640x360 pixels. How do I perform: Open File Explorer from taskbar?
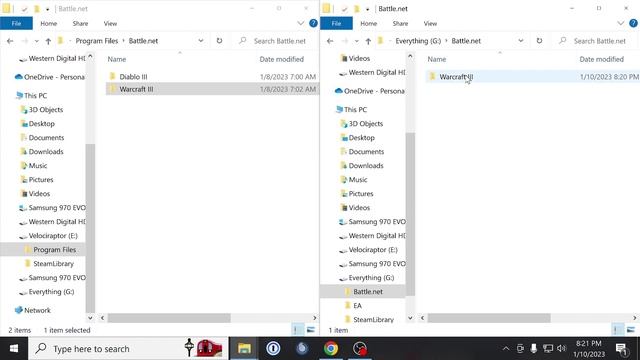pyautogui.click(x=244, y=349)
